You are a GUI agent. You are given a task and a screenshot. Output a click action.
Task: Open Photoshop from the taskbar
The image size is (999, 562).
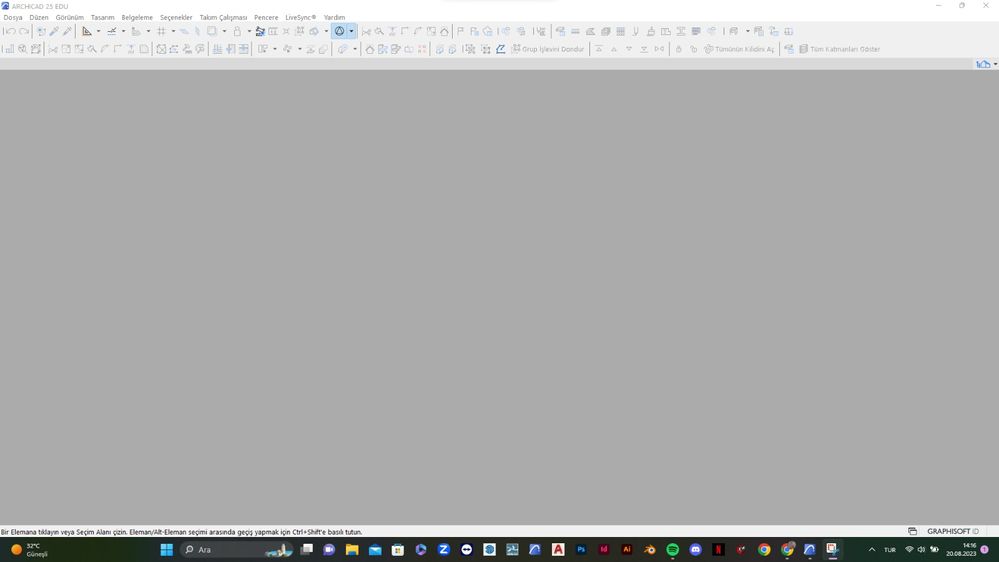[x=581, y=549]
